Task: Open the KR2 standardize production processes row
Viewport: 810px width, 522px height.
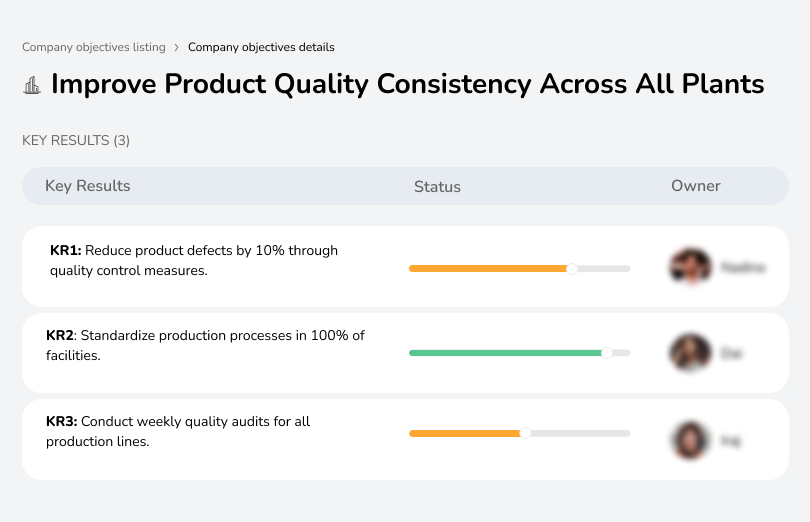Action: click(x=405, y=352)
